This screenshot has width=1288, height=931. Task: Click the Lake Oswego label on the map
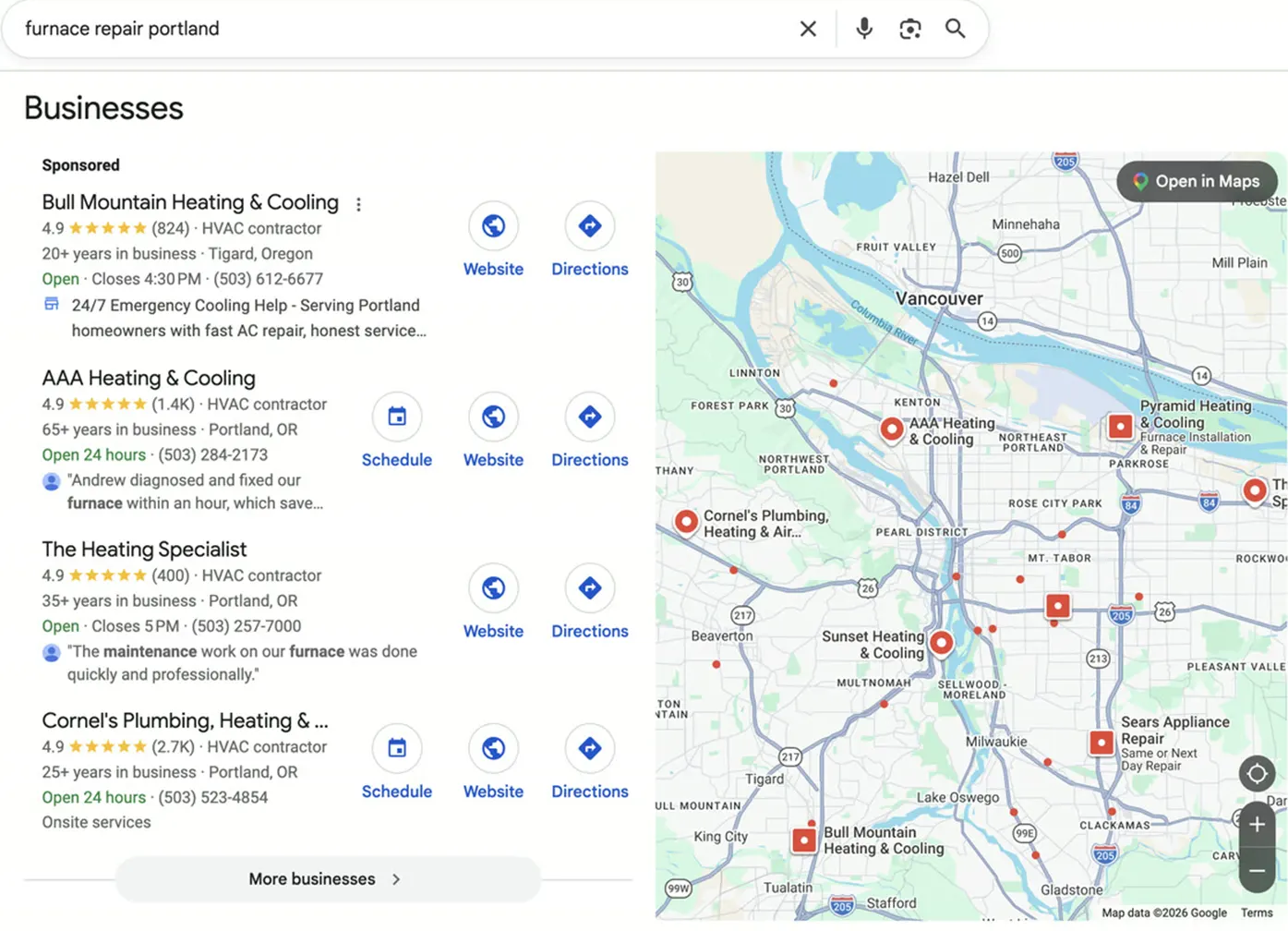click(x=958, y=797)
